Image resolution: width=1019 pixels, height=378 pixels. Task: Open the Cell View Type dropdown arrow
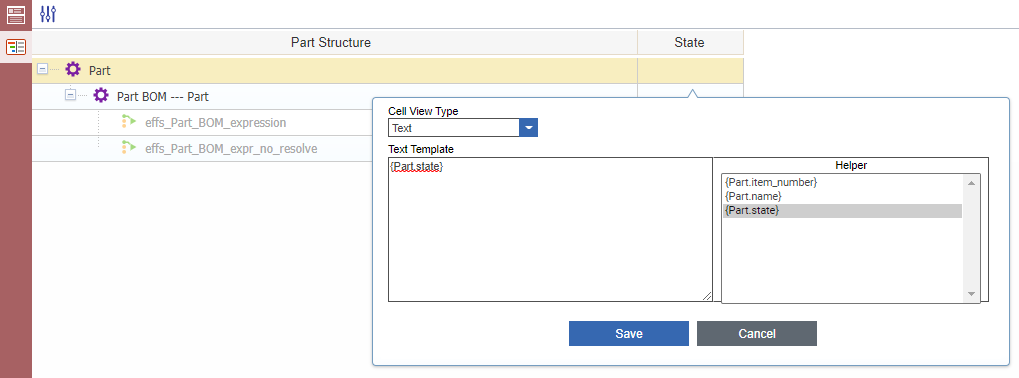click(528, 128)
